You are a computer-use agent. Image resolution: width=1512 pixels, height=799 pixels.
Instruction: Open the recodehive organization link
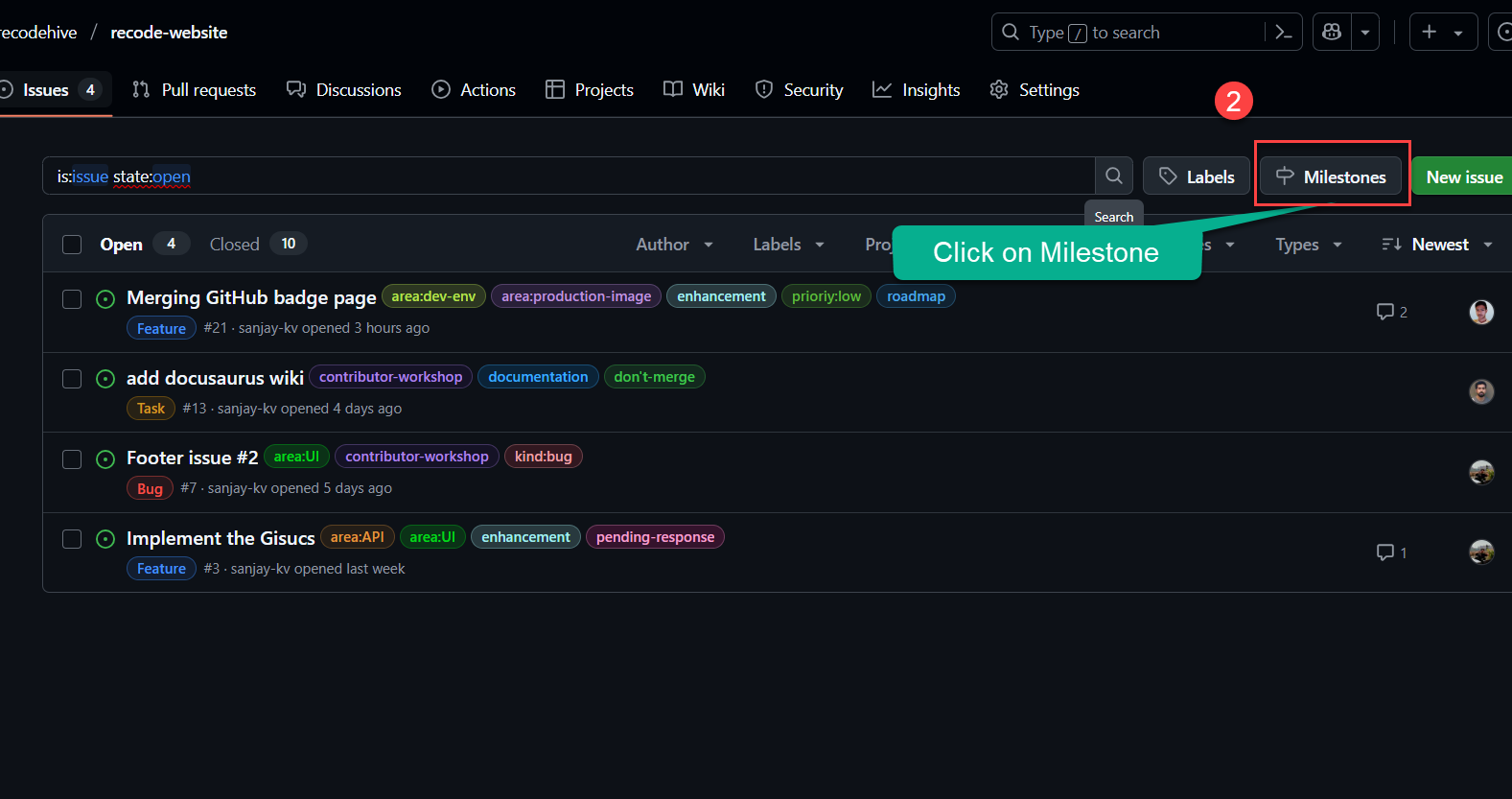pos(38,33)
